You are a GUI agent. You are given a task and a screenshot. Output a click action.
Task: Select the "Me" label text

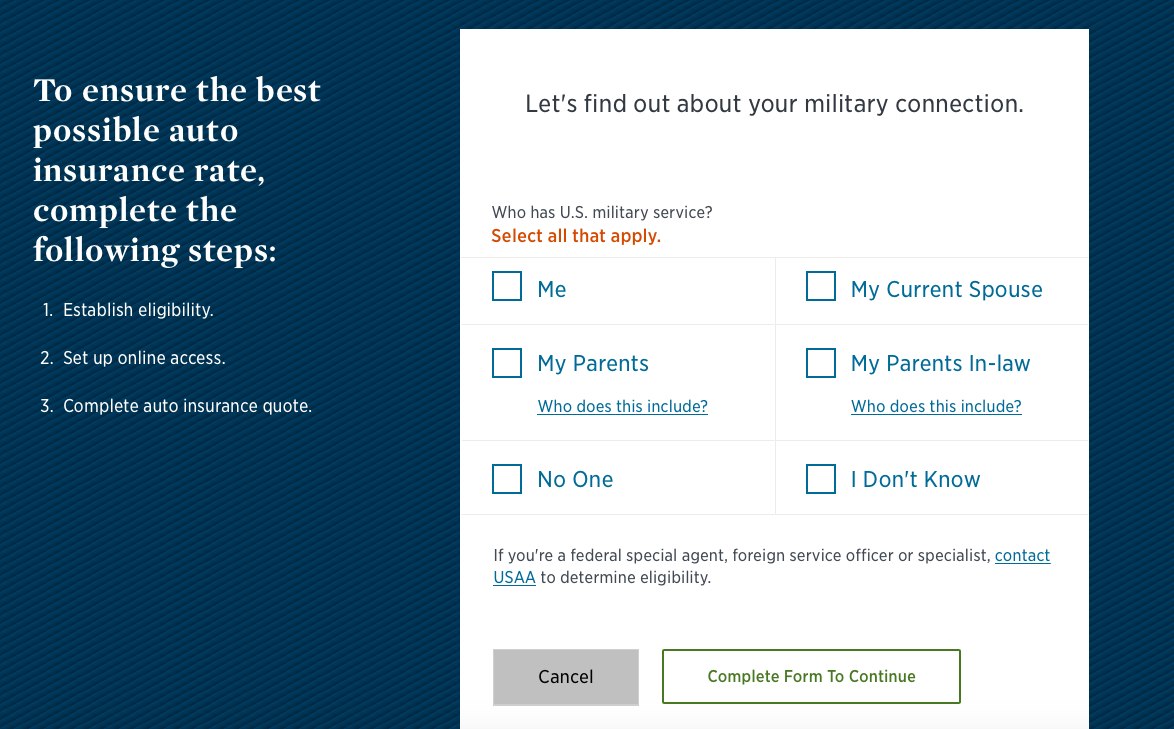coord(551,288)
